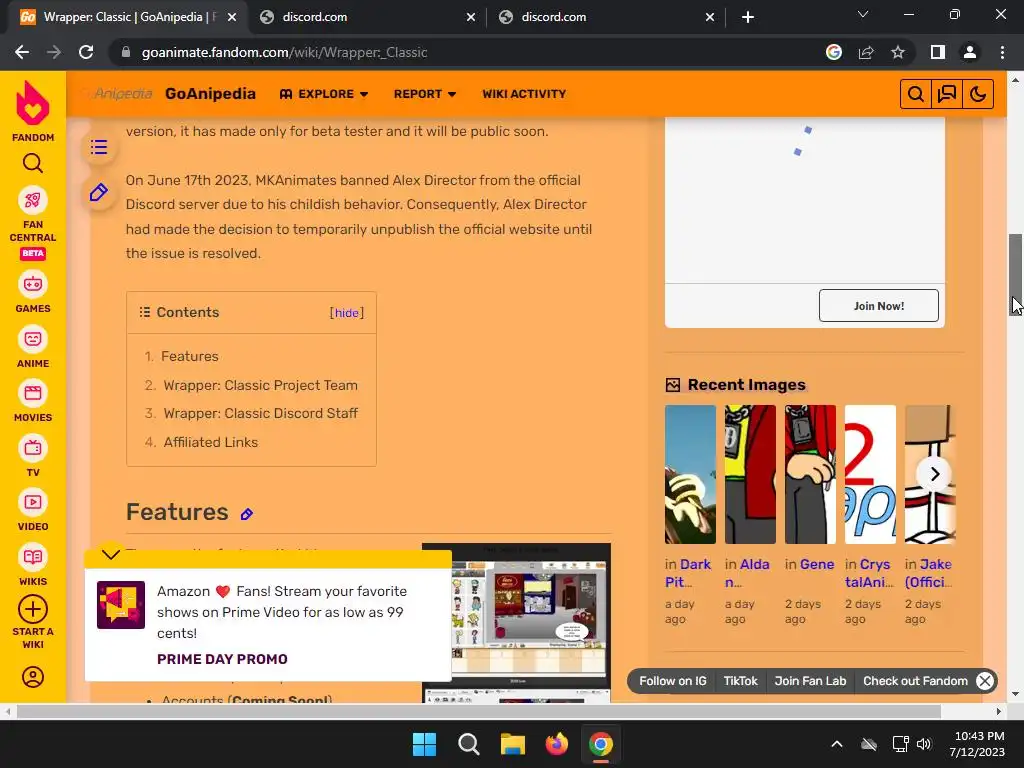Image resolution: width=1024 pixels, height=768 pixels.
Task: Expand the REPORT dropdown menu
Action: tap(424, 94)
